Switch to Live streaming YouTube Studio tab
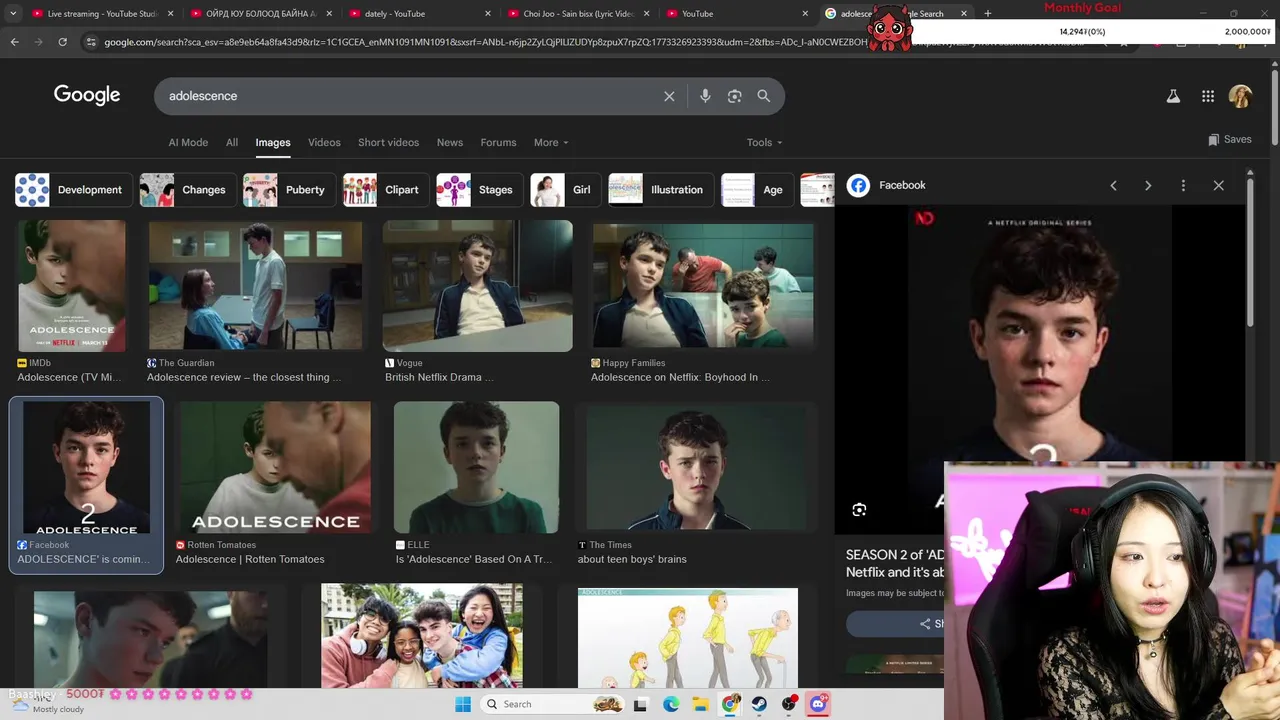Viewport: 1280px width, 720px height. coord(102,13)
